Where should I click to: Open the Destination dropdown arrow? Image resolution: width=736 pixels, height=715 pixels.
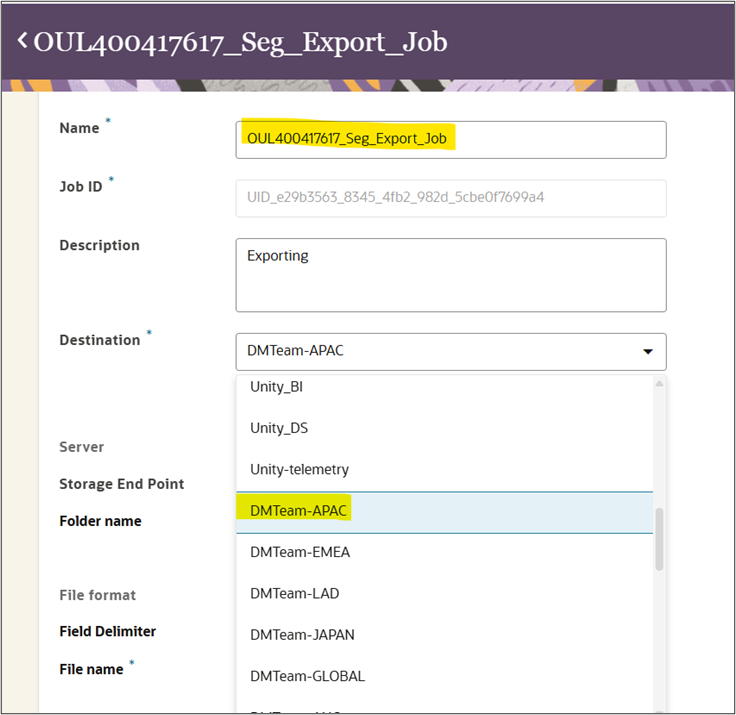[647, 352]
